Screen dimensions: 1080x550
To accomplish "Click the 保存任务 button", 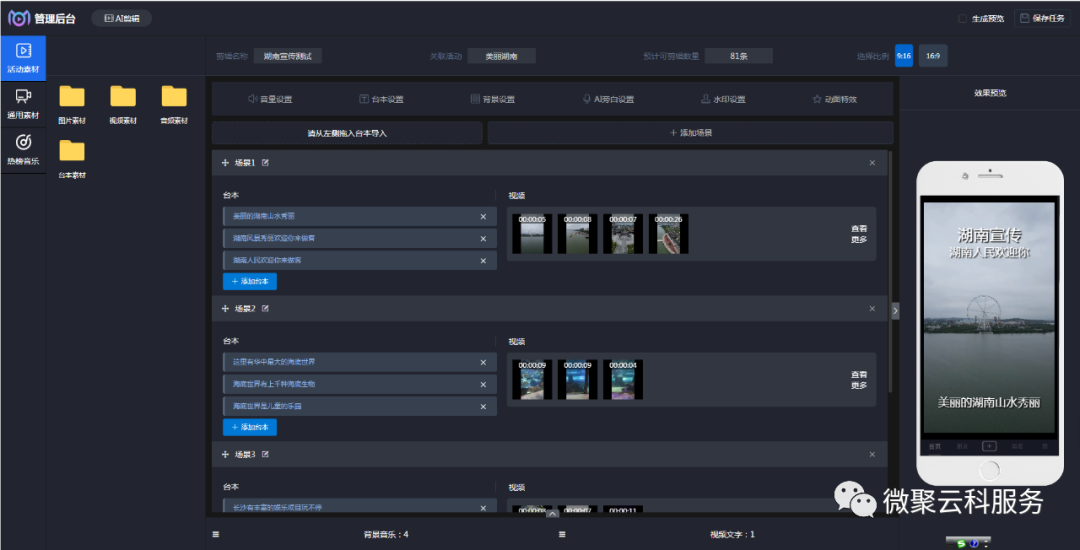I will tap(1042, 19).
